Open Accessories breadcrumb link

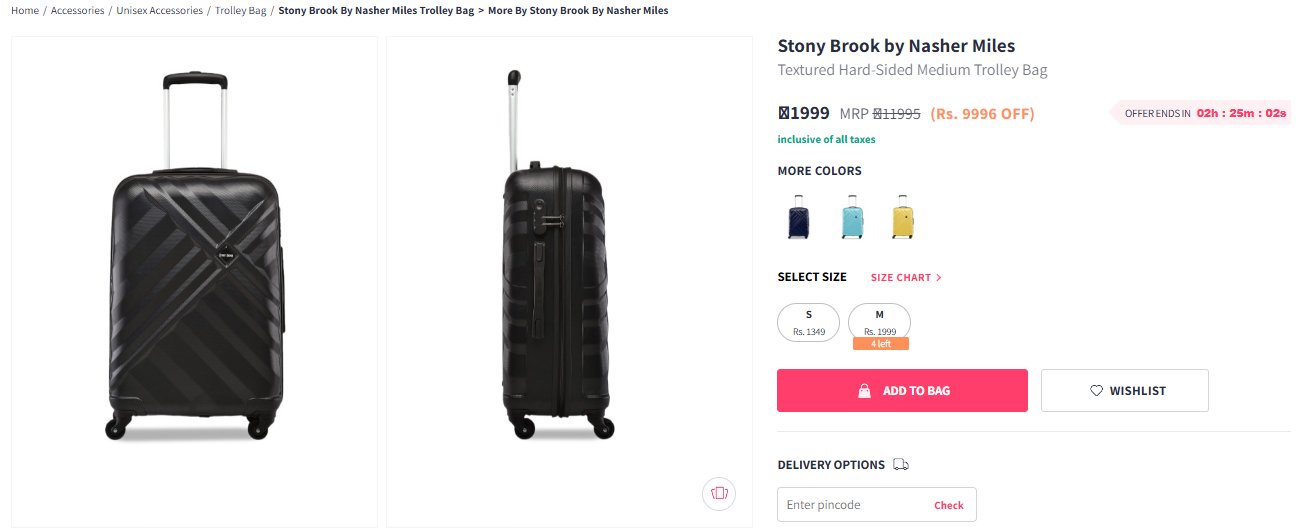[77, 11]
